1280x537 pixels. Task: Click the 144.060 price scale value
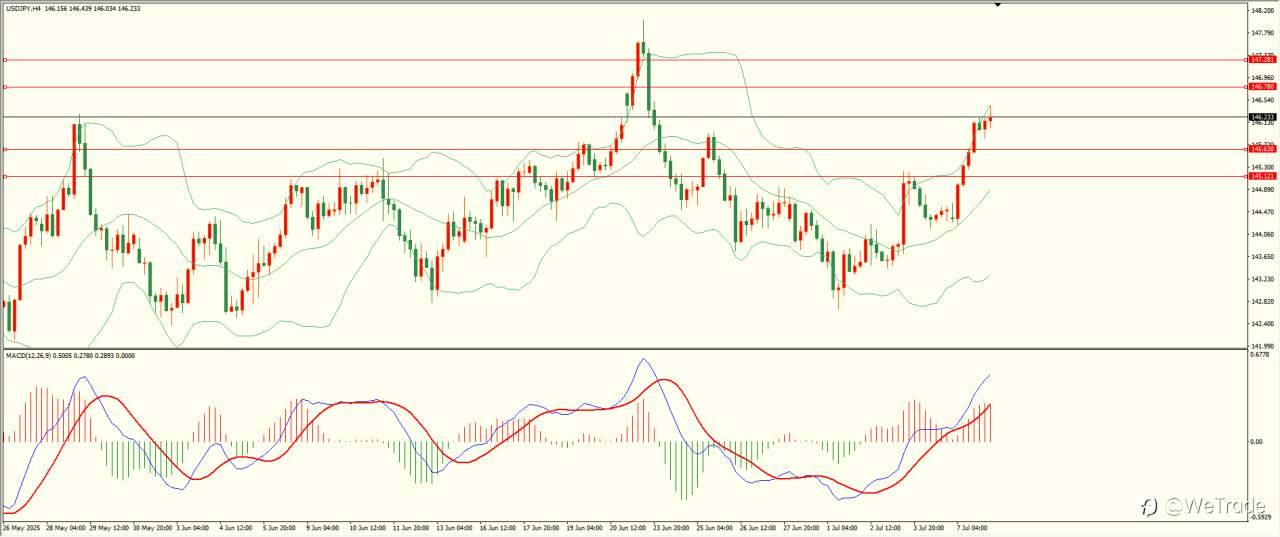click(x=1261, y=234)
